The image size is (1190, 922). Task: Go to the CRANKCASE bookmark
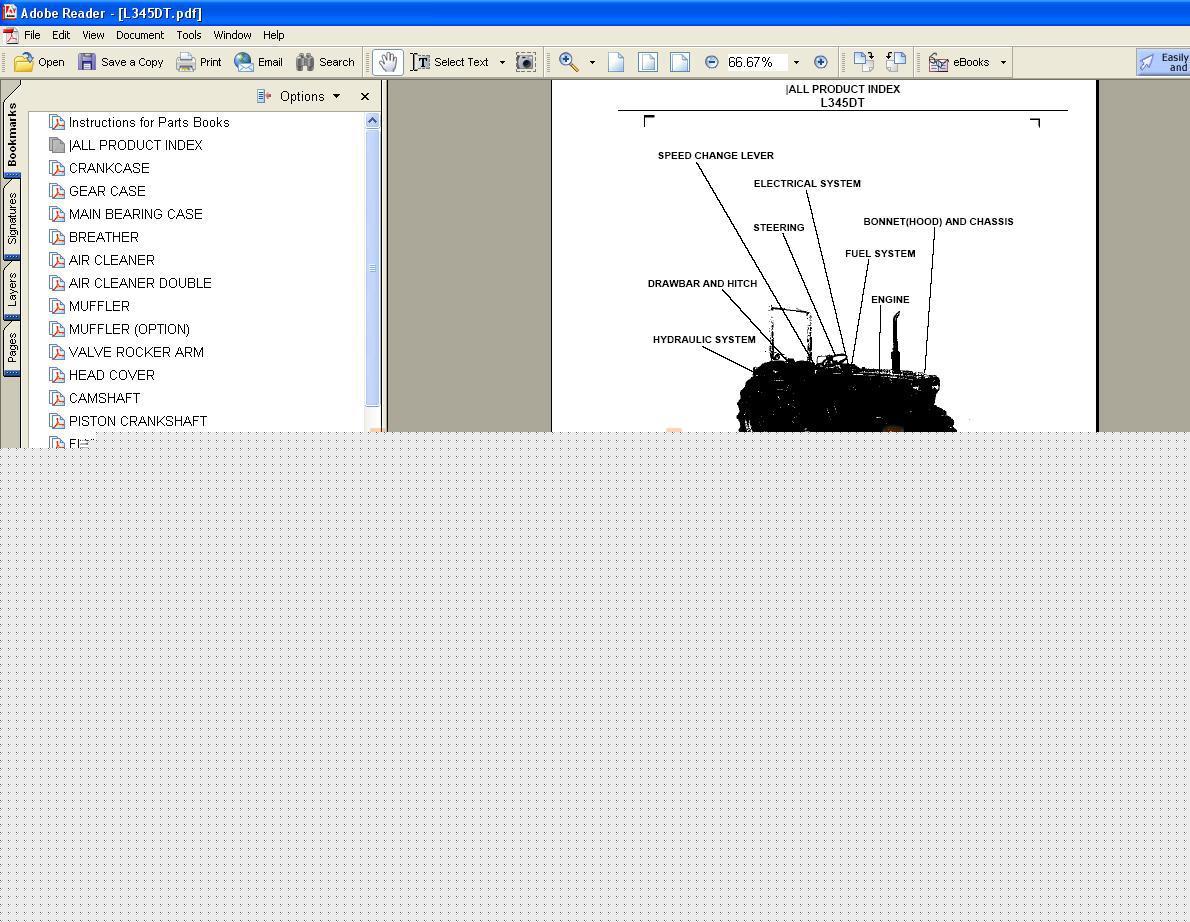pos(109,168)
